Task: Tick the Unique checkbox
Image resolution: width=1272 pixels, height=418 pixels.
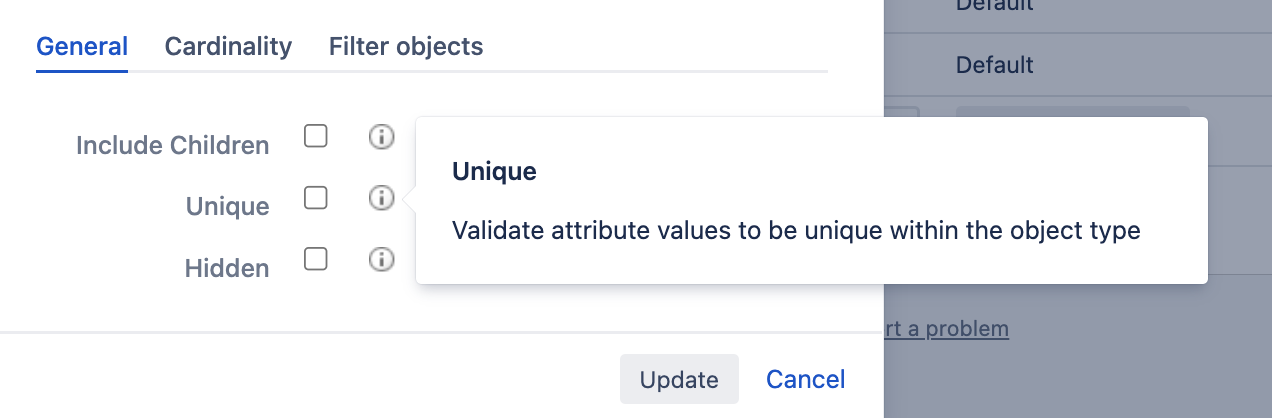Action: point(316,198)
